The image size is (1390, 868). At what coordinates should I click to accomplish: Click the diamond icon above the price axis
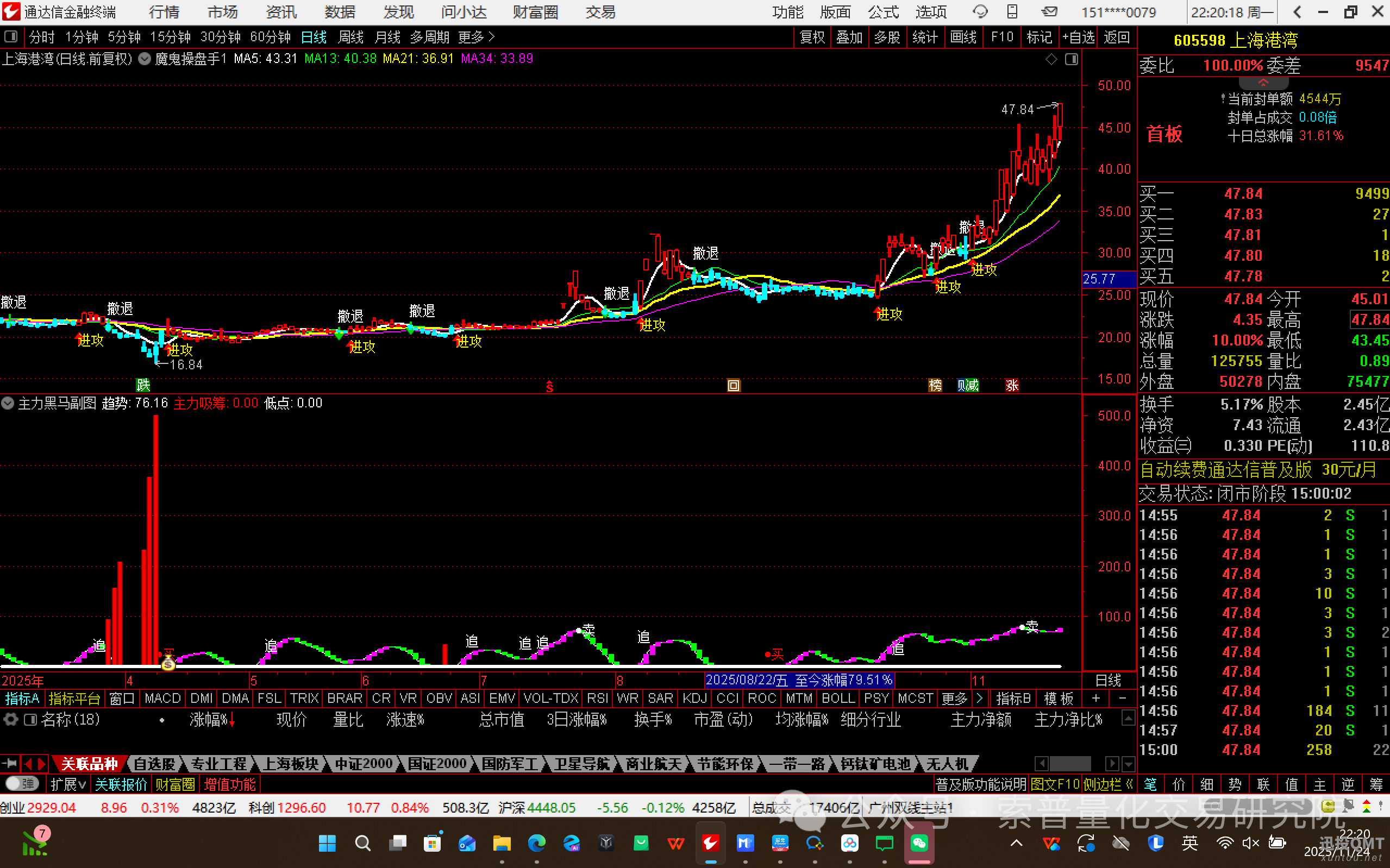click(x=1051, y=59)
